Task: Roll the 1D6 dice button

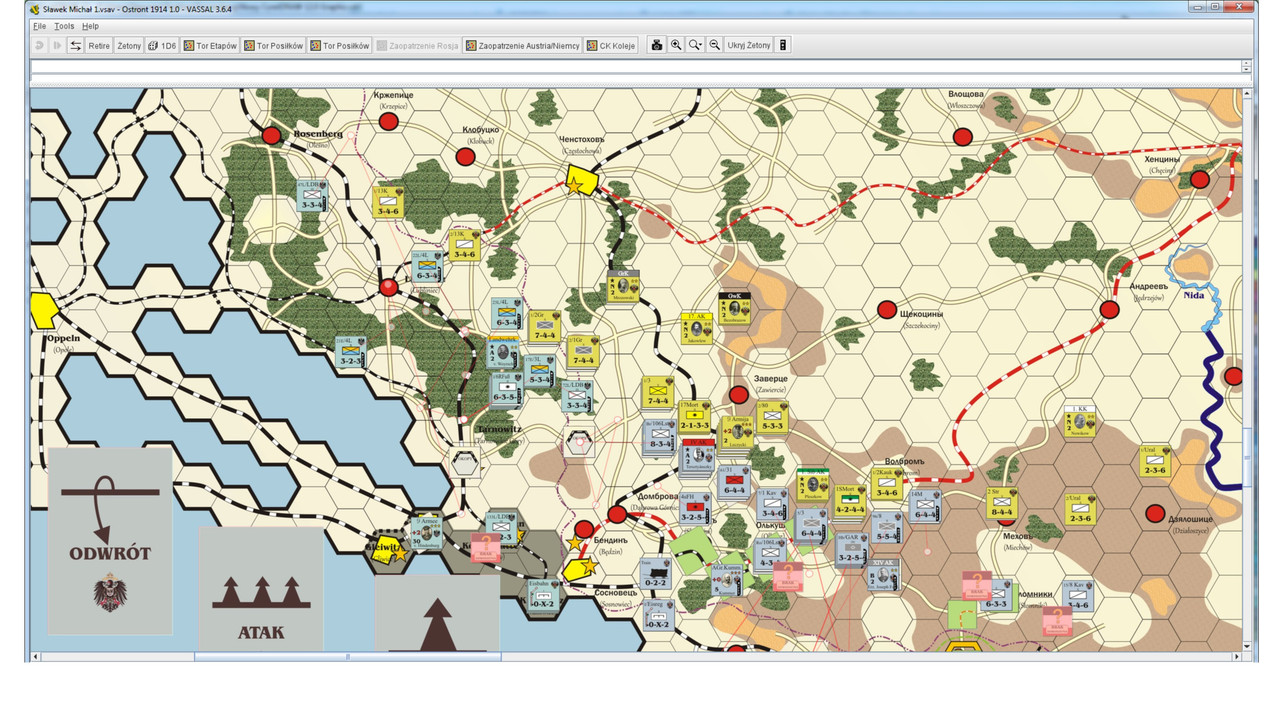Action: (x=162, y=45)
